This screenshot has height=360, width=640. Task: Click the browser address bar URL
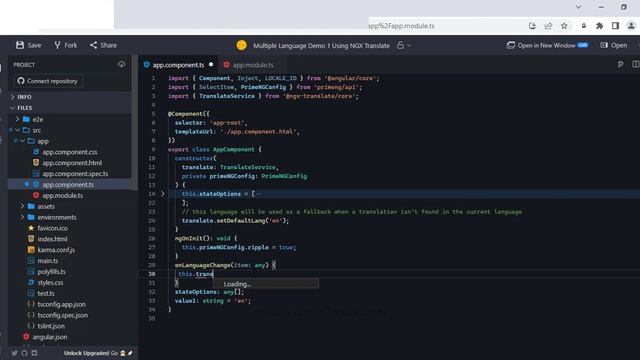(401, 26)
